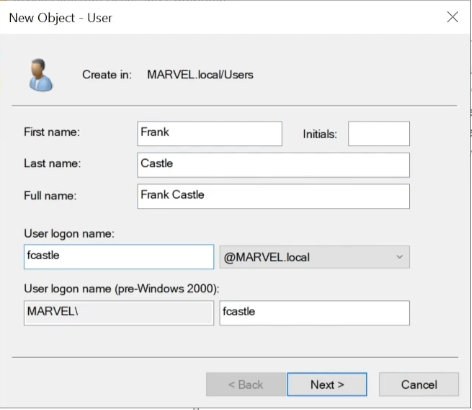This screenshot has height=410, width=472.
Task: Click into the Last name field with Castle
Action: [x=273, y=165]
